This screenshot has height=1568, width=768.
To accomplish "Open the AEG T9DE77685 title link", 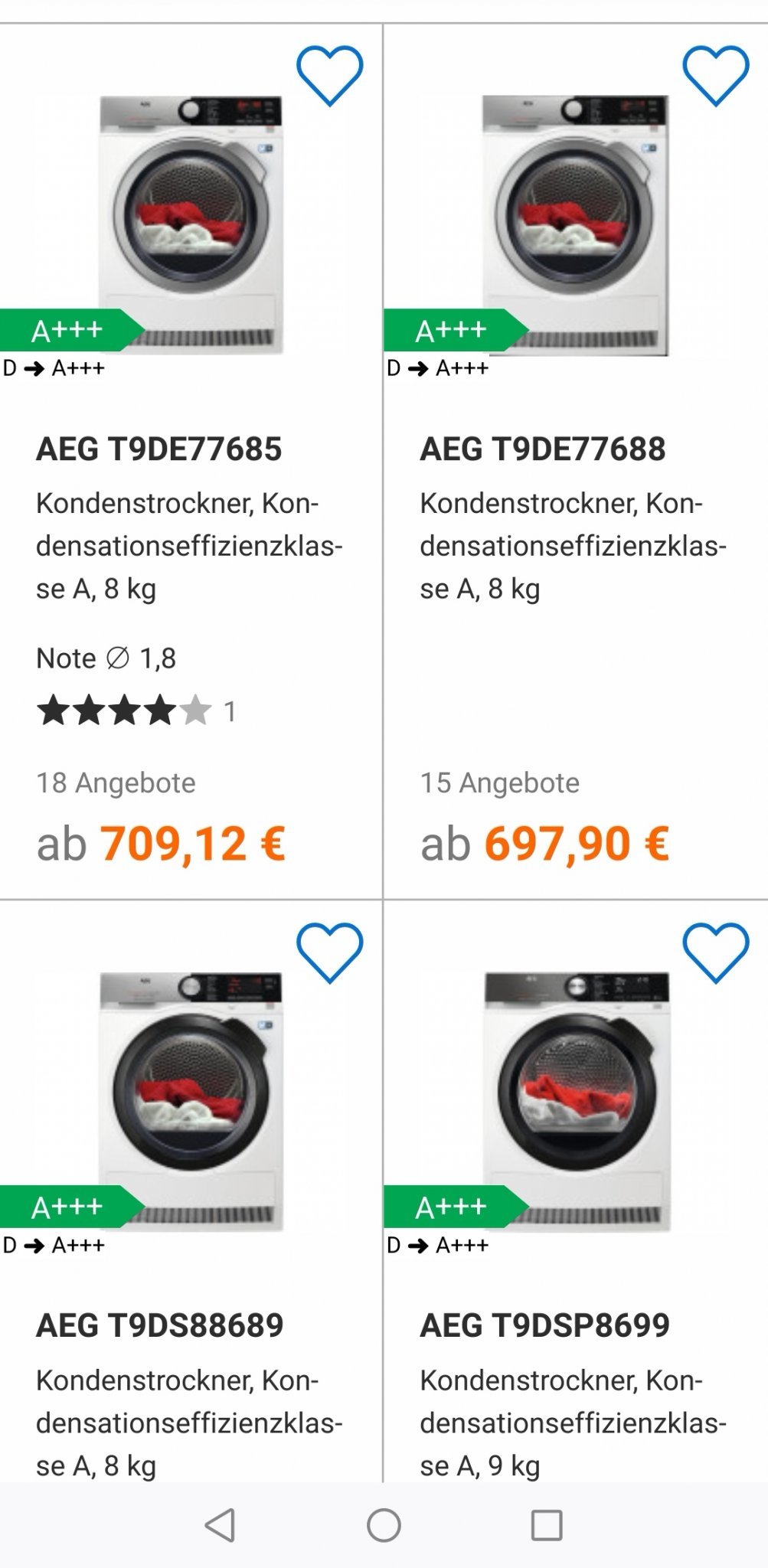I will coord(159,449).
